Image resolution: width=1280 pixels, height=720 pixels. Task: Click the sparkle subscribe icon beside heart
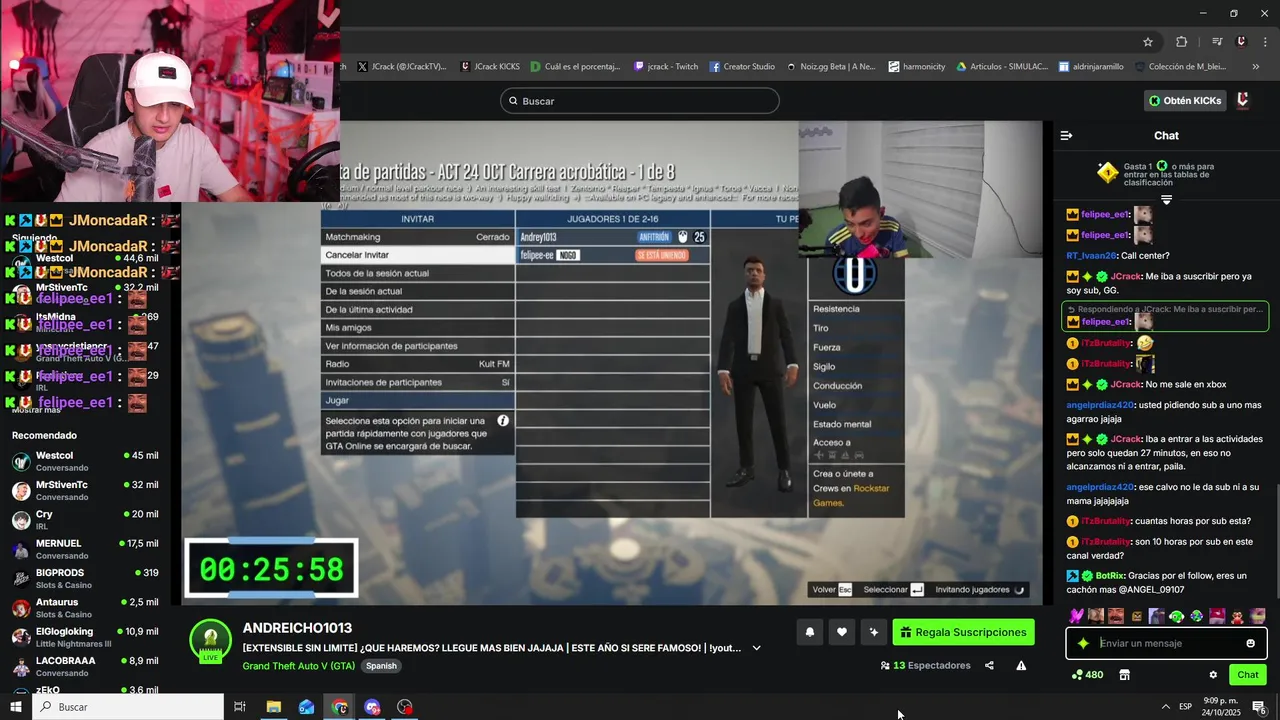(874, 632)
